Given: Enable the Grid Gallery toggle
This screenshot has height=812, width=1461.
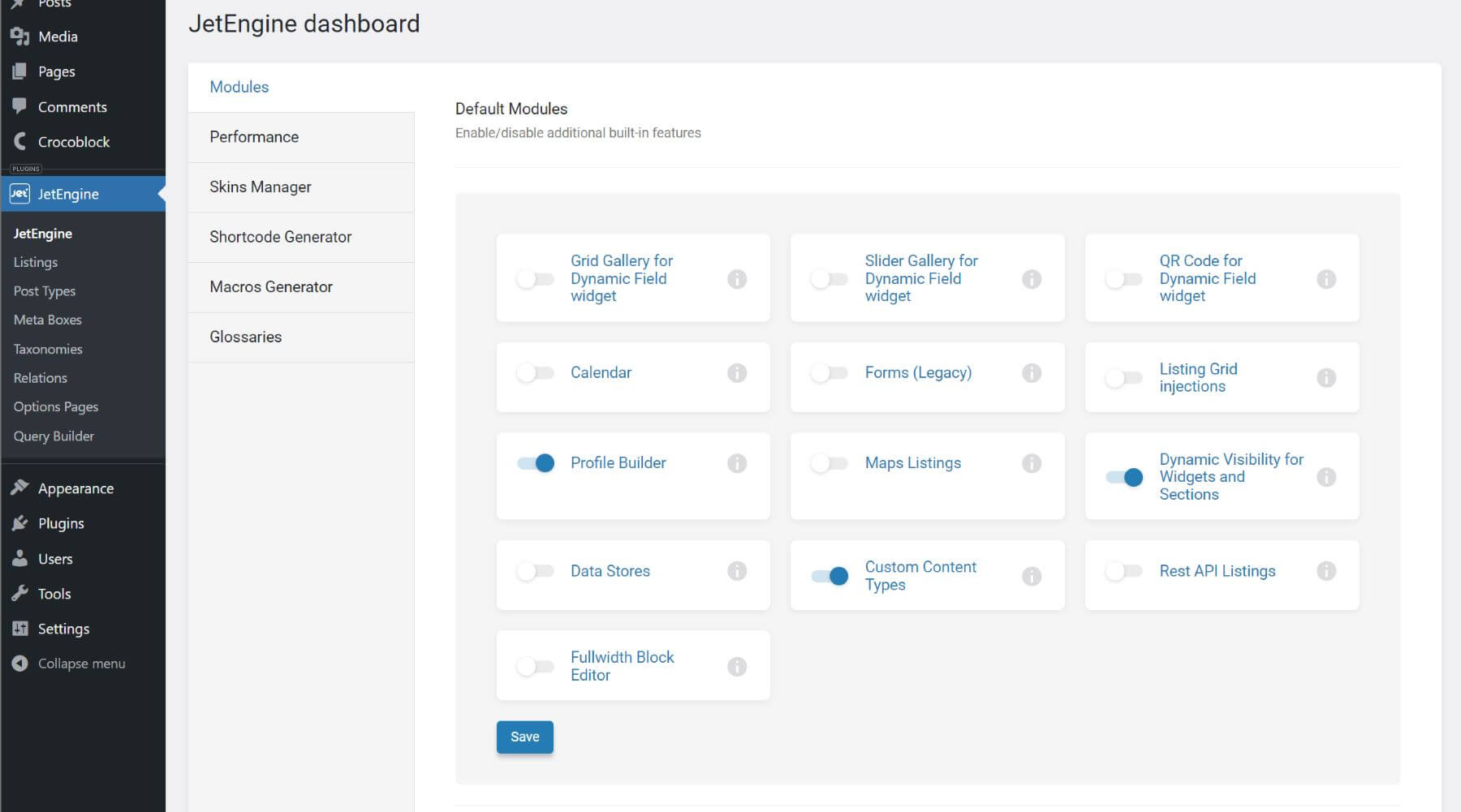Looking at the screenshot, I should coord(536,278).
